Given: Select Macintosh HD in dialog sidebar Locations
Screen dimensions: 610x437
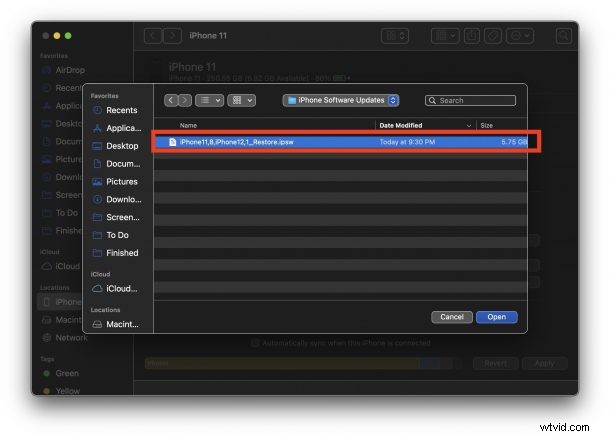Looking at the screenshot, I should coord(121,324).
